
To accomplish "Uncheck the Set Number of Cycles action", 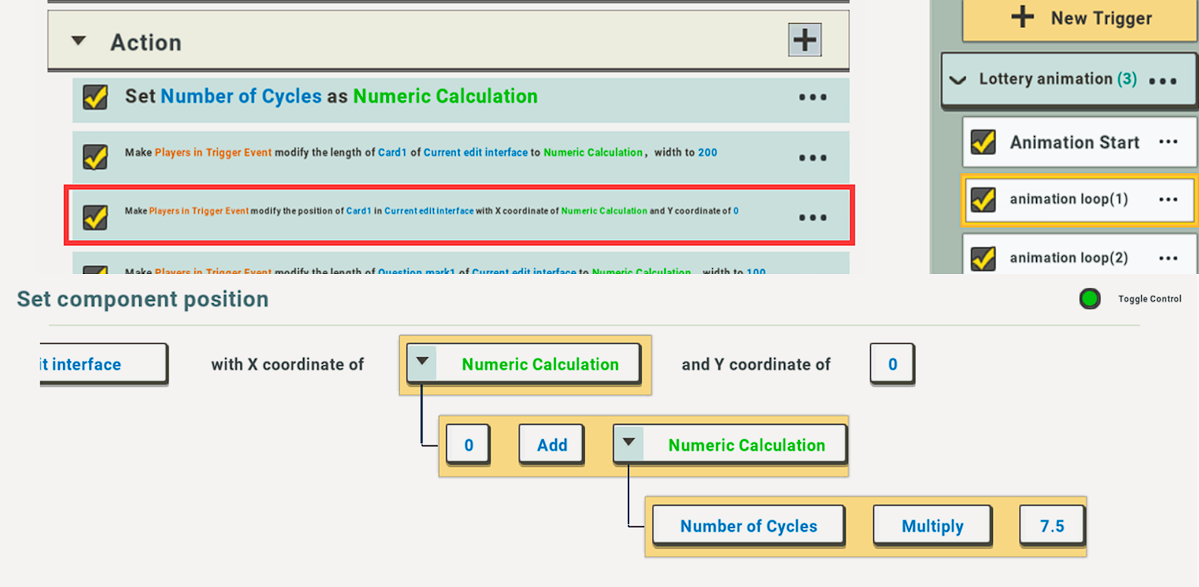I will pos(95,97).
